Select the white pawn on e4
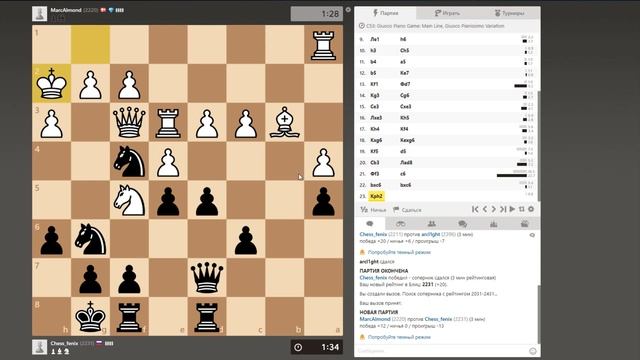 click(168, 161)
